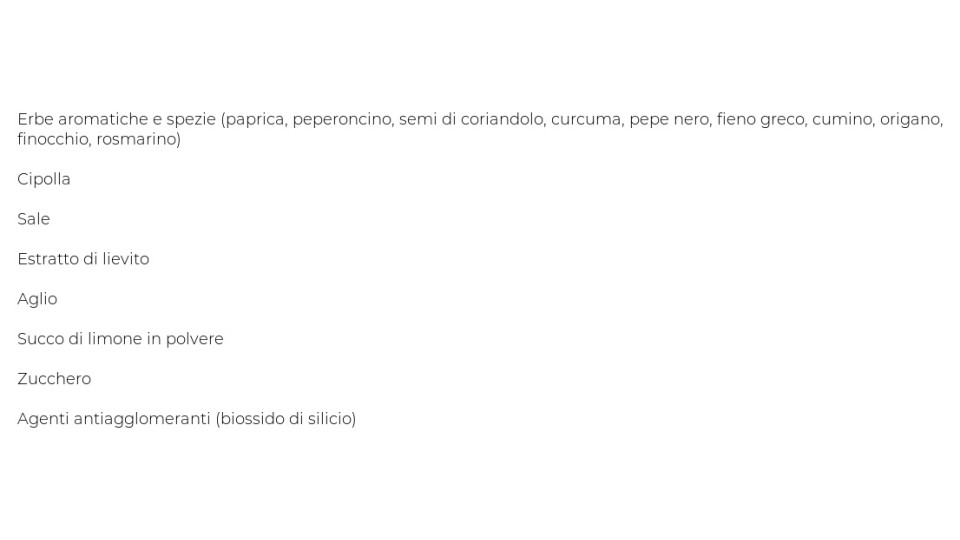Click '(biossido di silicio)' text
The image size is (960, 540).
(x=285, y=419)
